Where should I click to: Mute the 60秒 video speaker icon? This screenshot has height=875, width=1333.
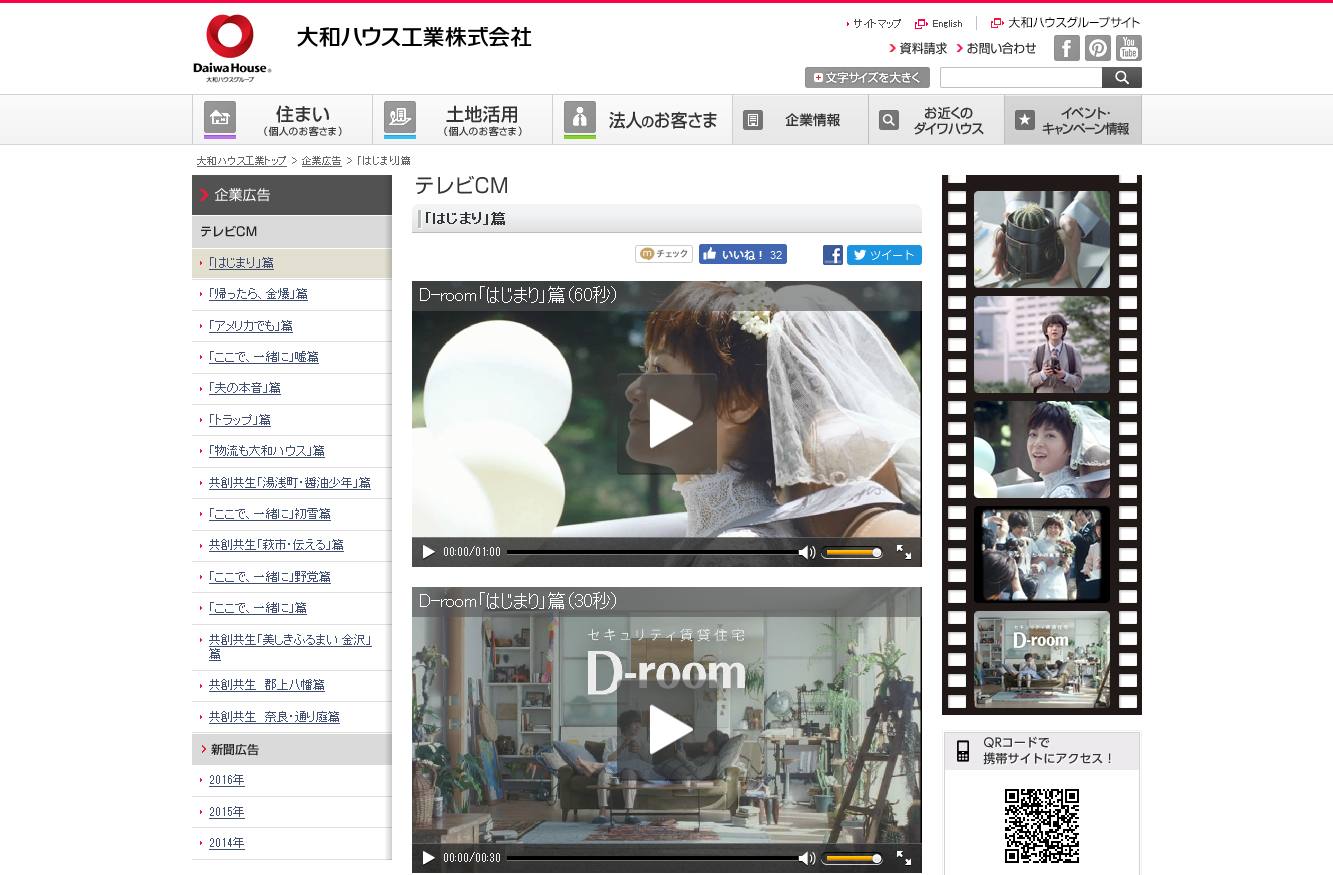point(806,552)
